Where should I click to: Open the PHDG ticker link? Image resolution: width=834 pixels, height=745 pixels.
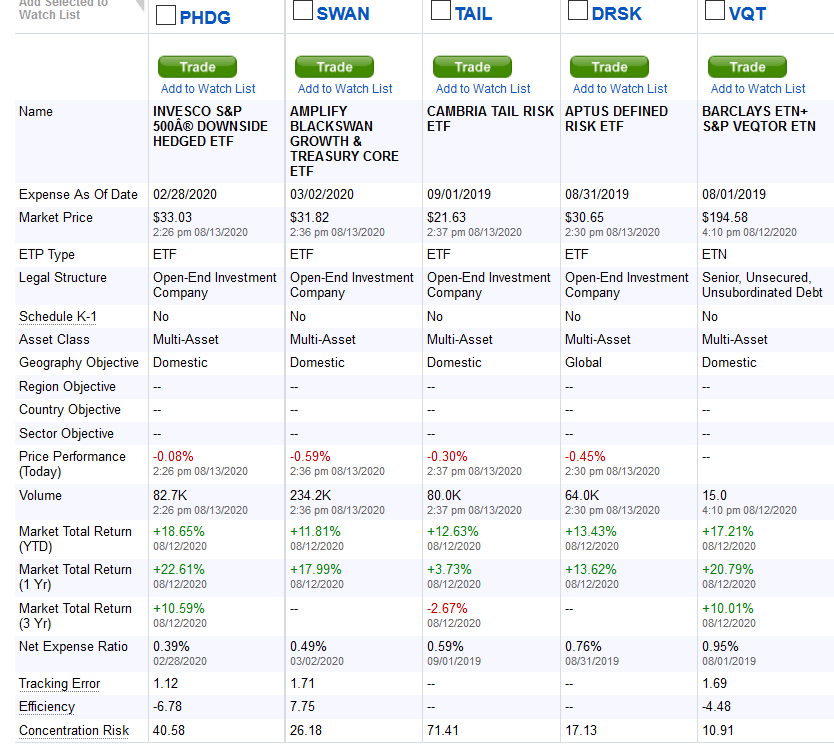(205, 18)
